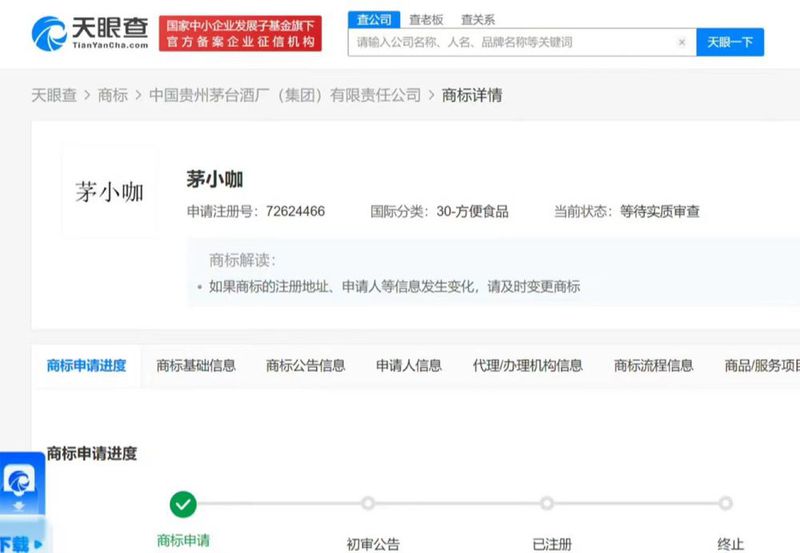Click the 已注册 step label

[x=552, y=544]
